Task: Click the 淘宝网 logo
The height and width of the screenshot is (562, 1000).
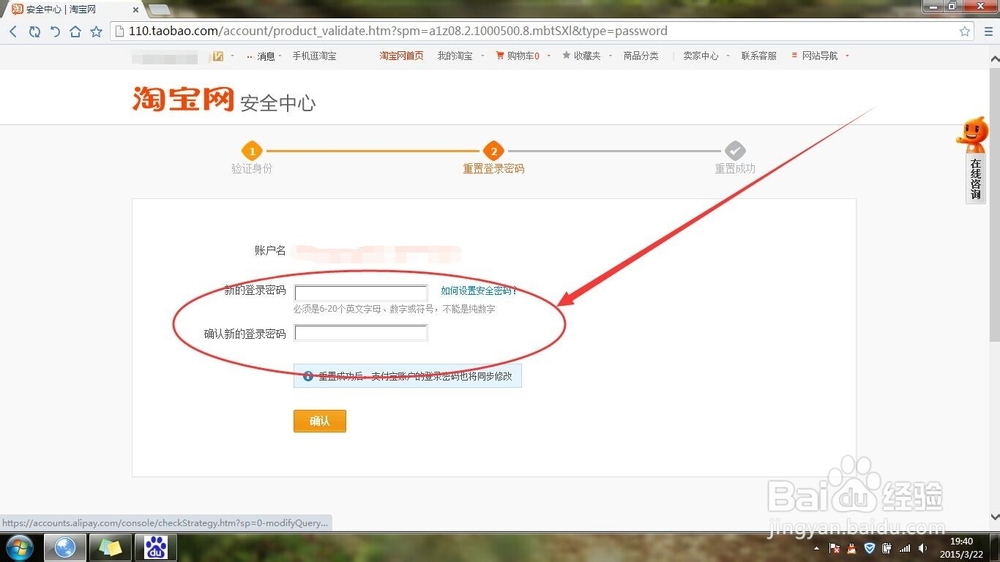Action: (x=183, y=99)
